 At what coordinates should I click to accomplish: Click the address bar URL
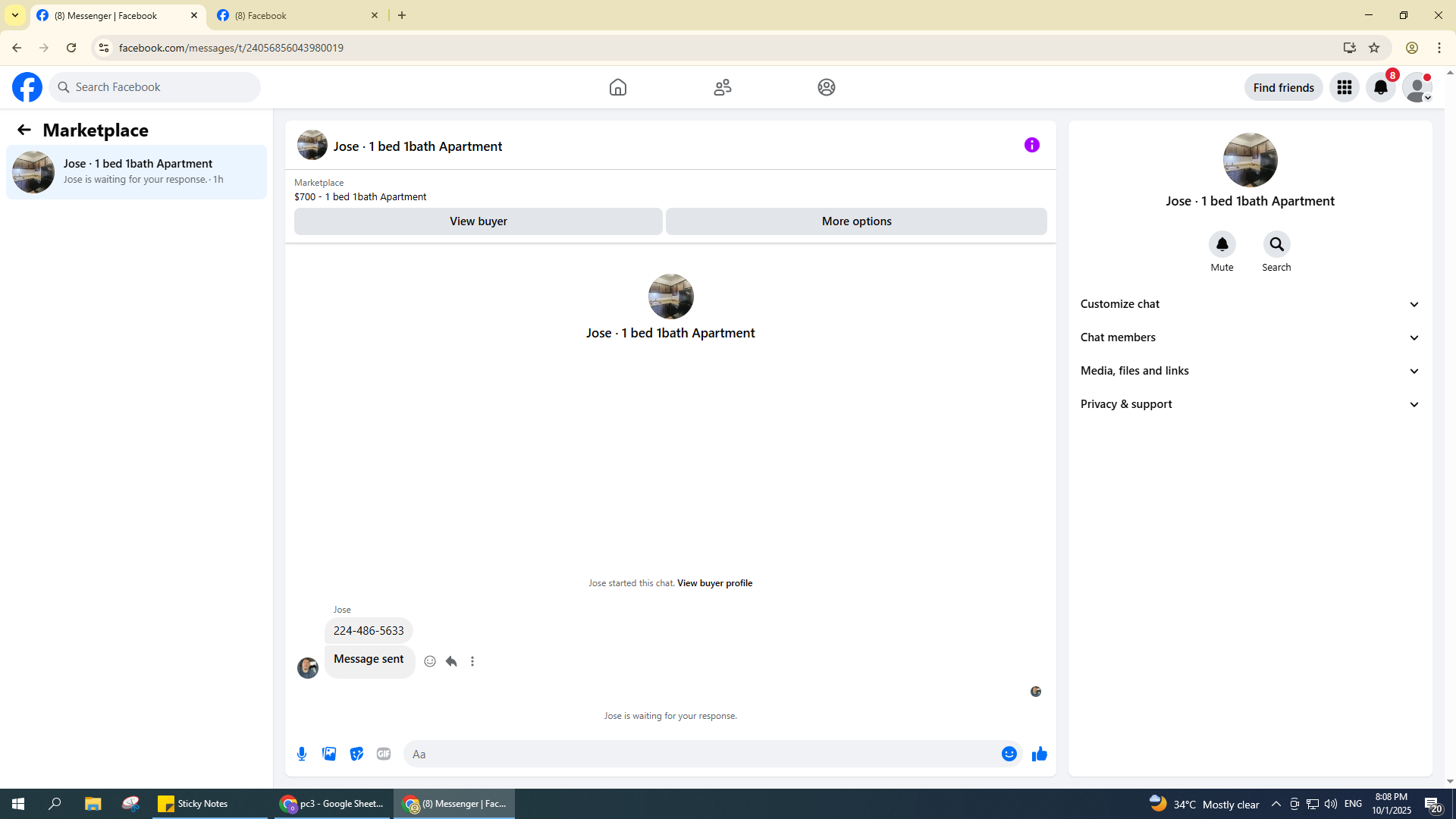click(231, 48)
